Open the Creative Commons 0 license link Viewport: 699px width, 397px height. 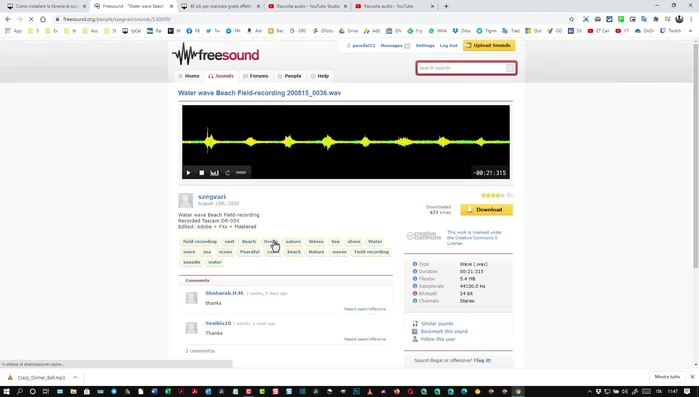pos(474,238)
